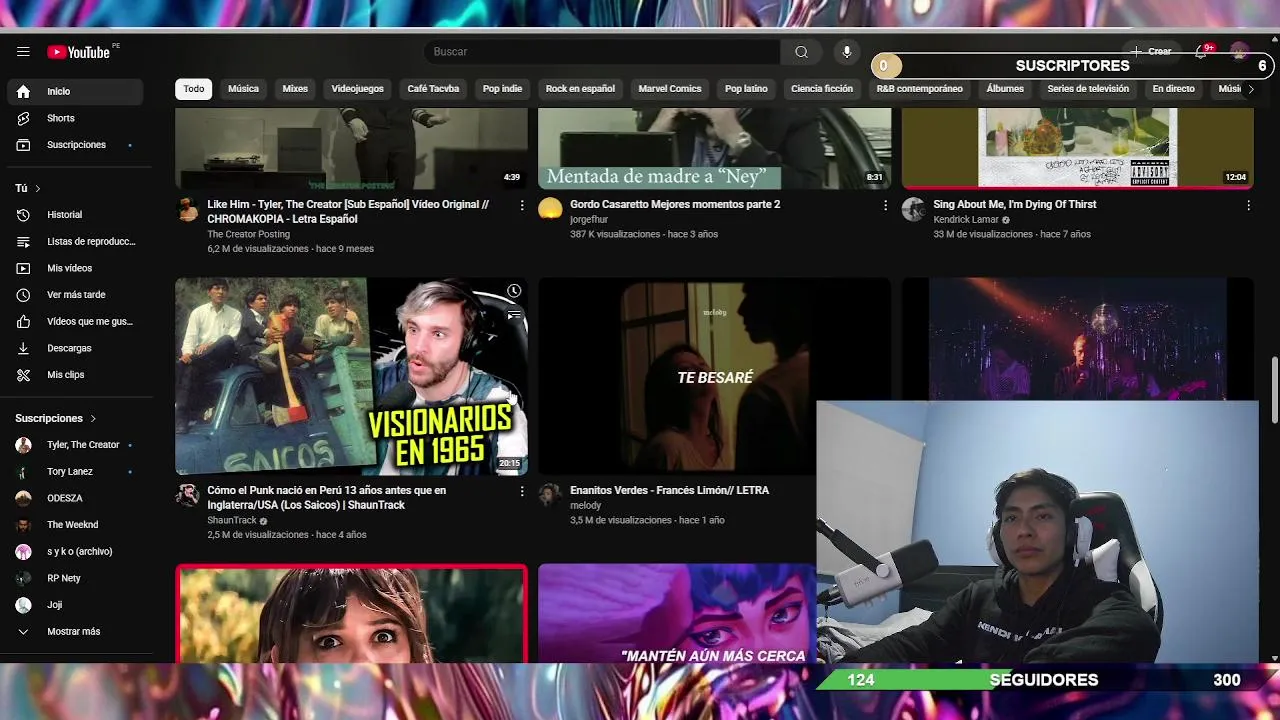Select Ciencia ficción chip

[822, 89]
